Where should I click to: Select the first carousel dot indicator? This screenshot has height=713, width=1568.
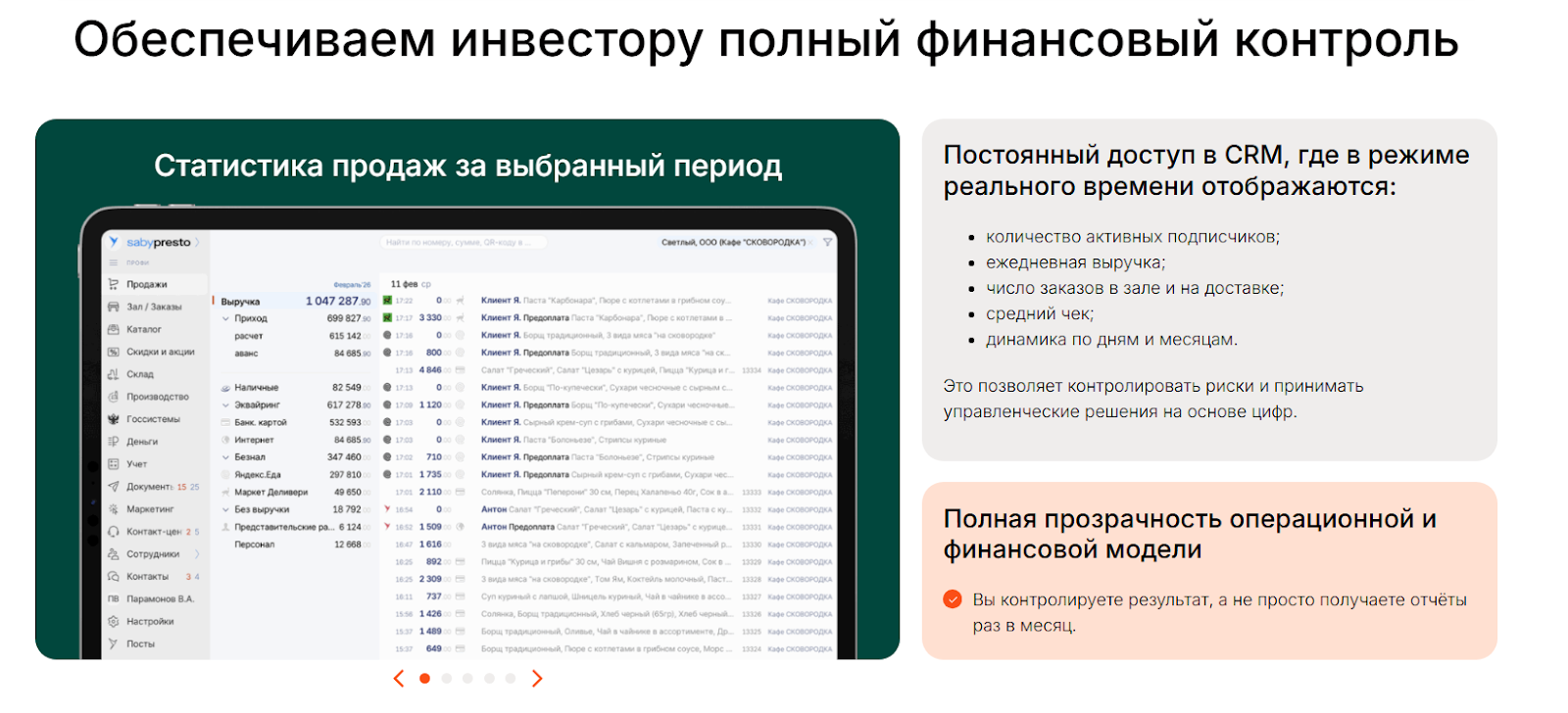click(x=424, y=679)
